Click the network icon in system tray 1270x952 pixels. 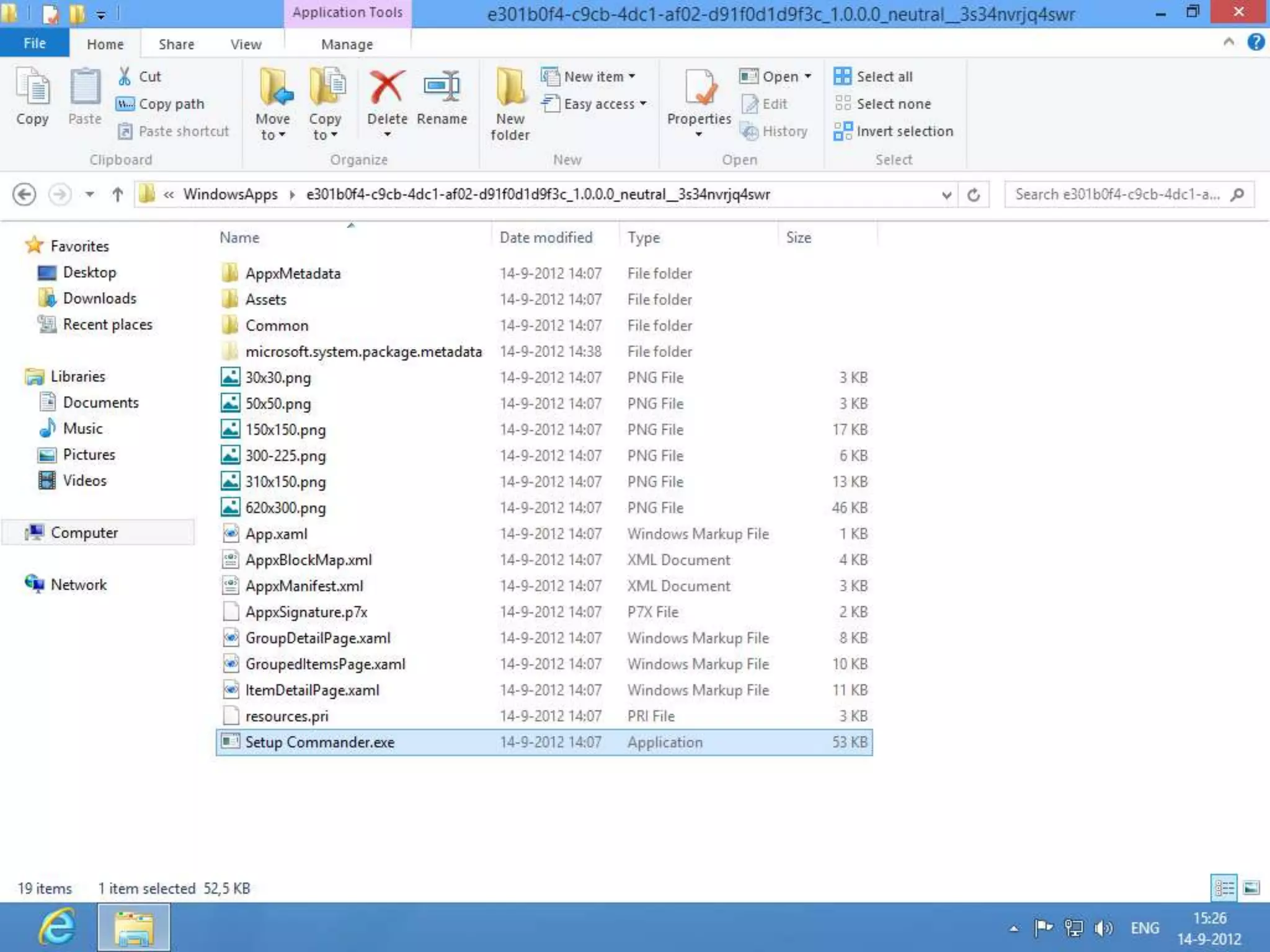click(x=1073, y=928)
